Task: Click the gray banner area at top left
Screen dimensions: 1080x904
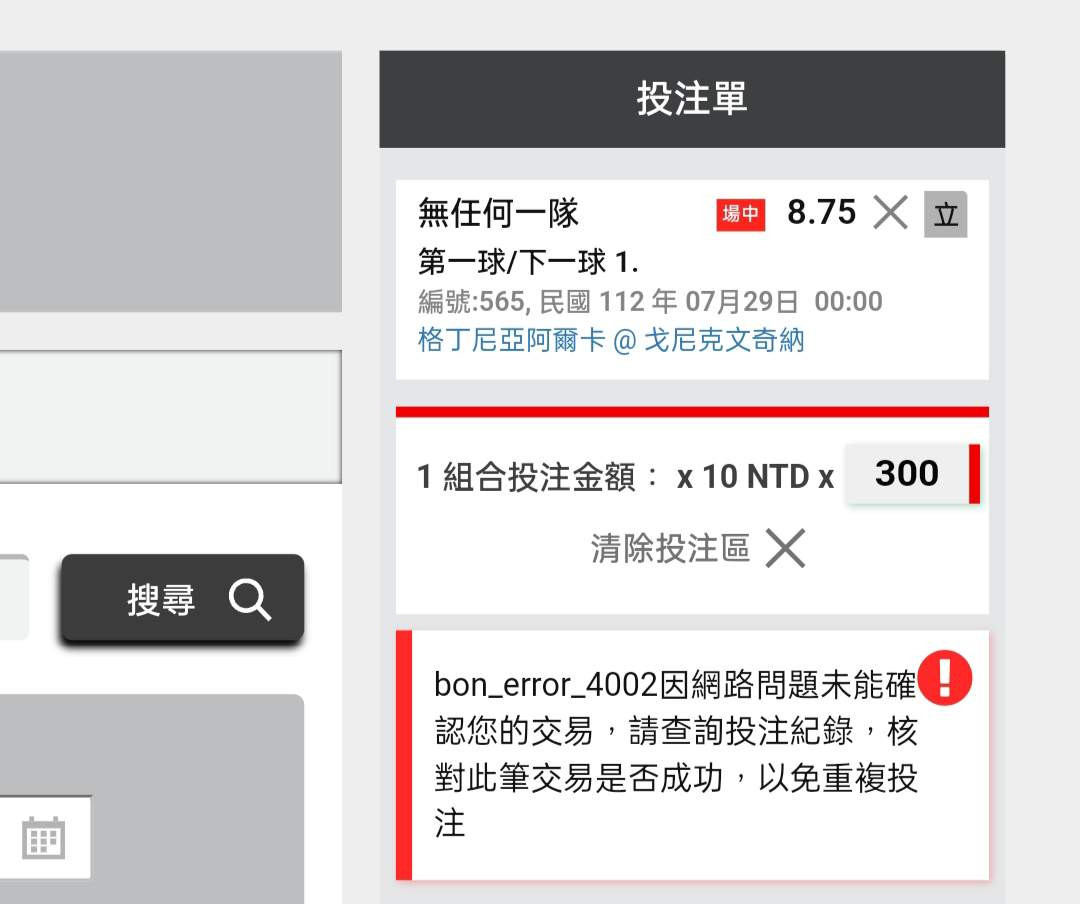Action: [x=171, y=181]
